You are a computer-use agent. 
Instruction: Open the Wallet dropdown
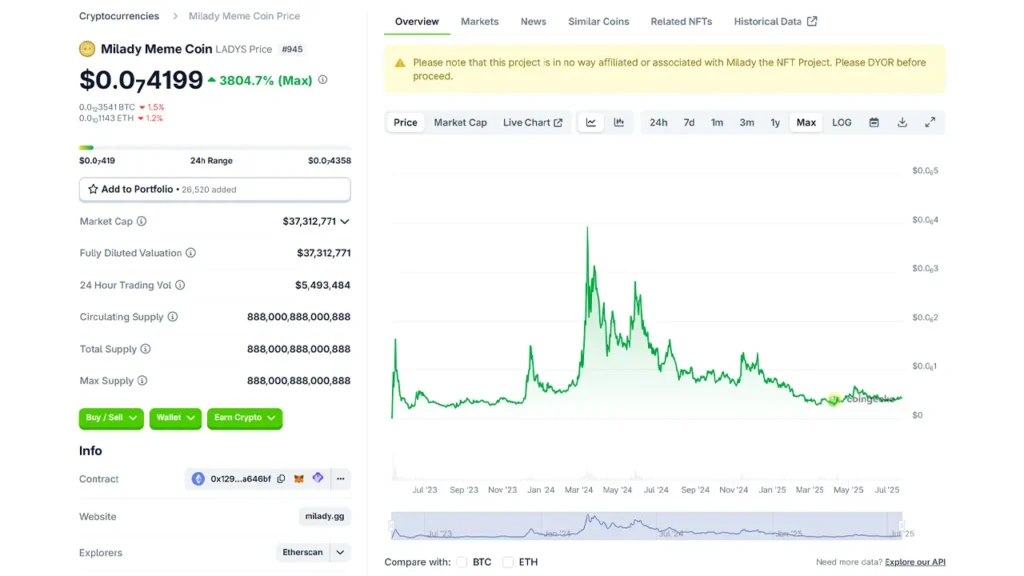175,418
